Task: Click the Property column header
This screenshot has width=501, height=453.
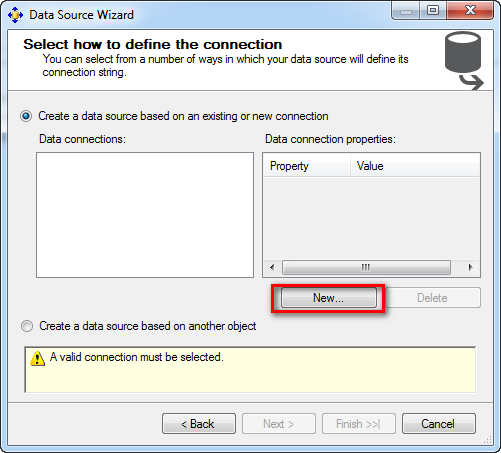Action: click(x=307, y=166)
